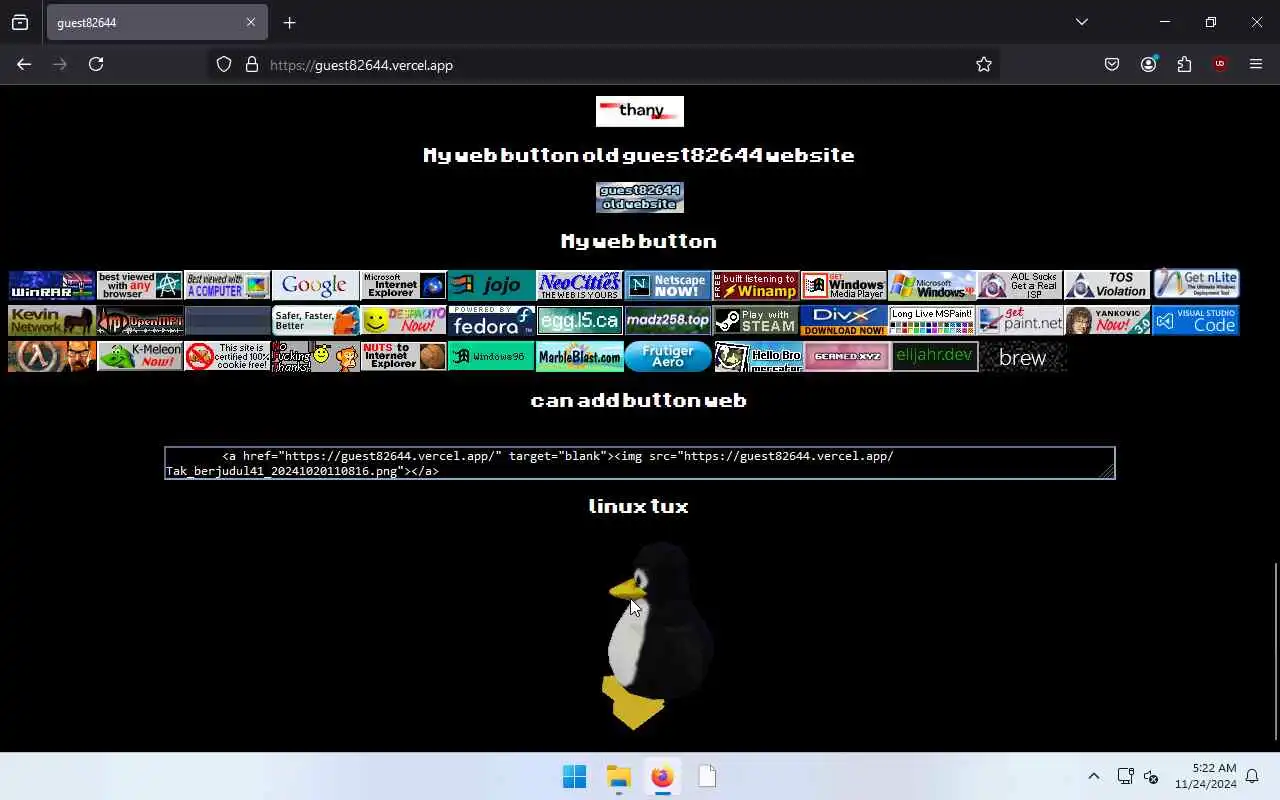Image resolution: width=1280 pixels, height=800 pixels.
Task: Click the Winamp badge
Action: (755, 285)
